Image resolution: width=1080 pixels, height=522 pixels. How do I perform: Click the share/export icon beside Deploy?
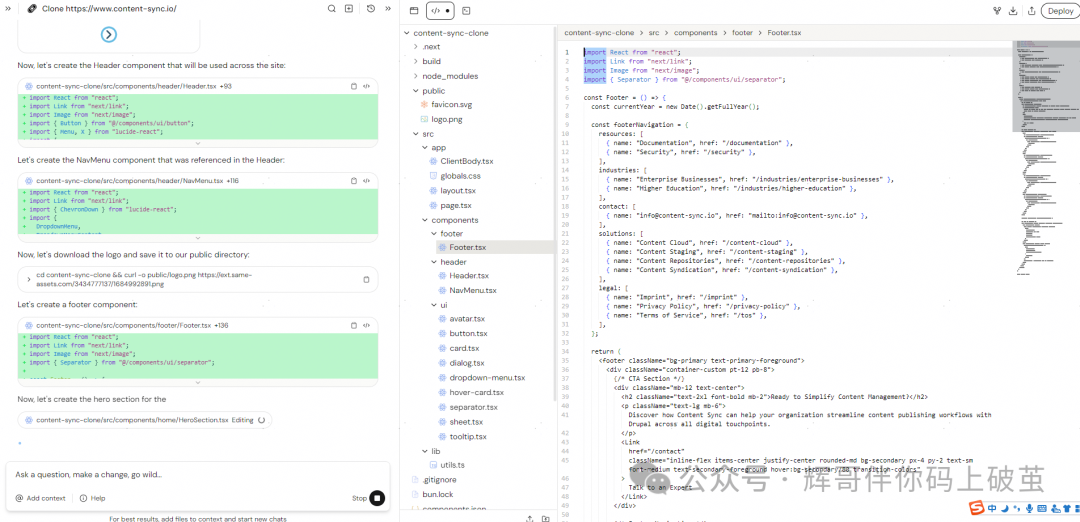[x=1030, y=11]
